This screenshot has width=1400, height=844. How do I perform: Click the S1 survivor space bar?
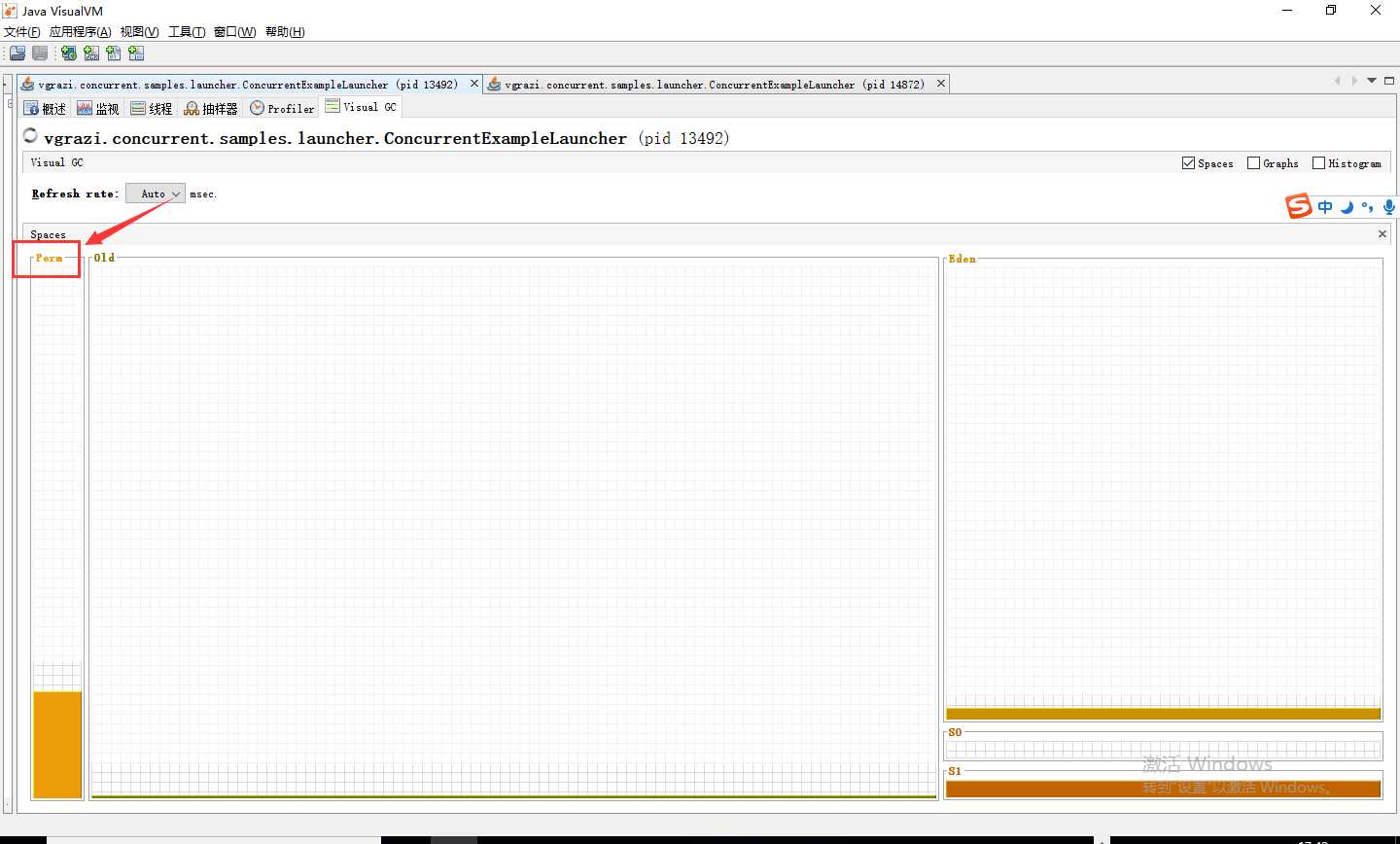(1163, 789)
